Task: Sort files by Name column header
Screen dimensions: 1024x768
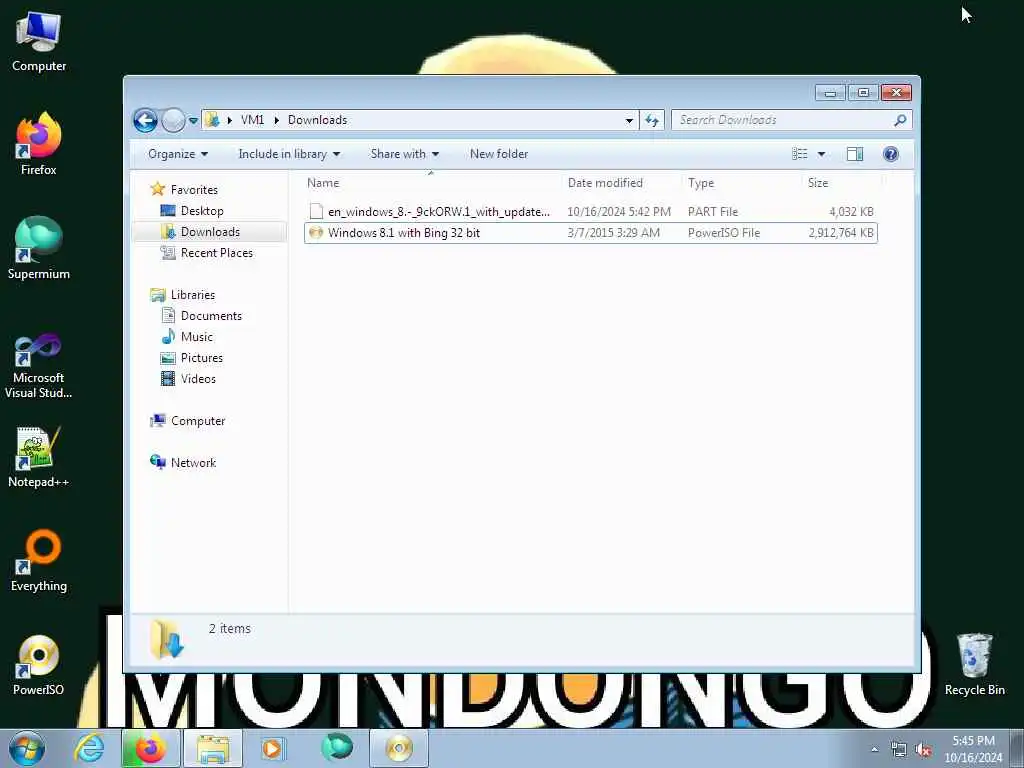Action: pyautogui.click(x=431, y=183)
